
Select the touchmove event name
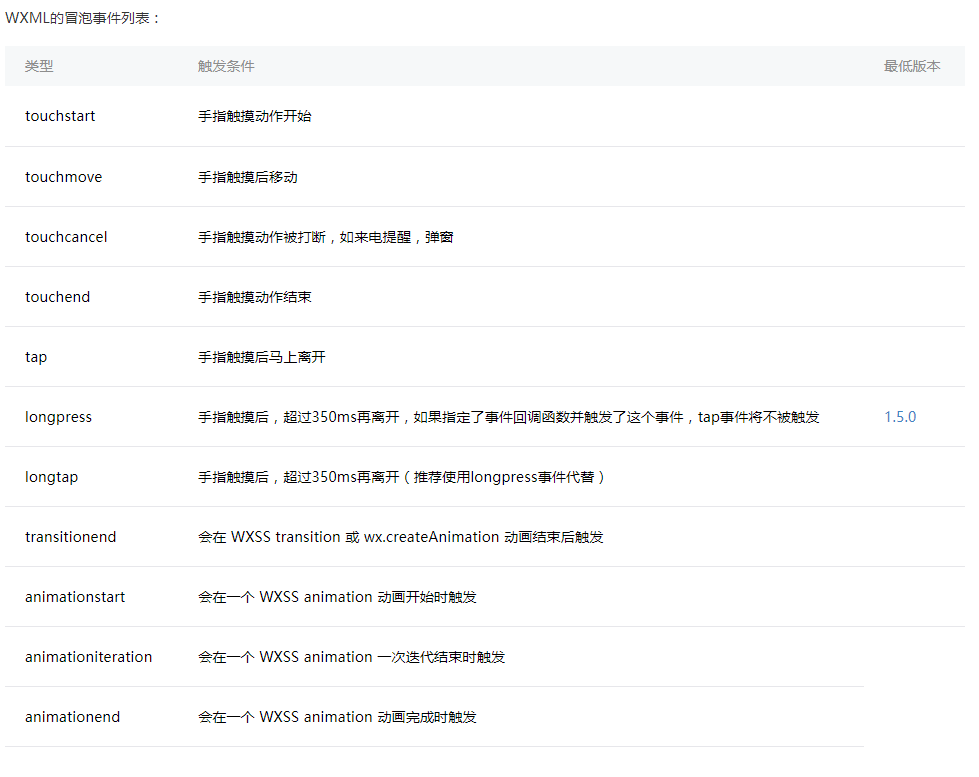tap(63, 177)
